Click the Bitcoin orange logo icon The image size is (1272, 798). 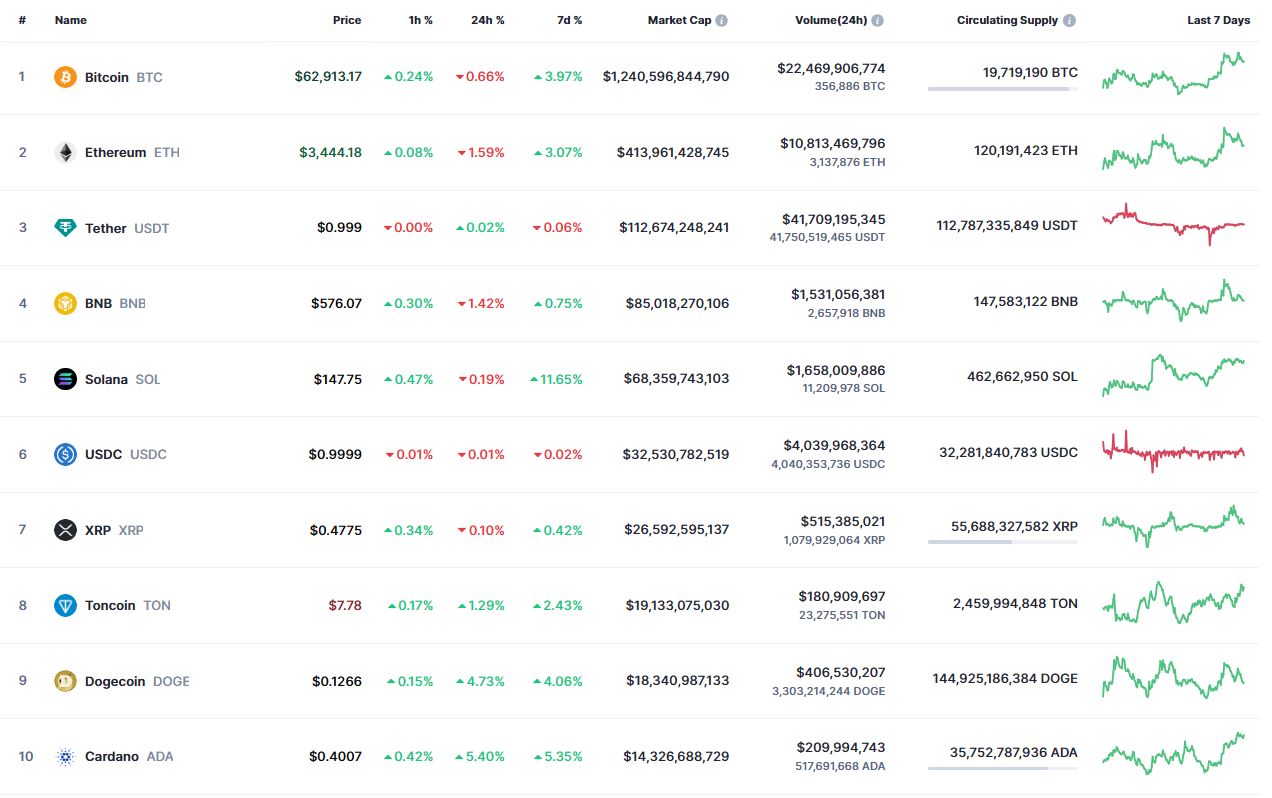65,77
